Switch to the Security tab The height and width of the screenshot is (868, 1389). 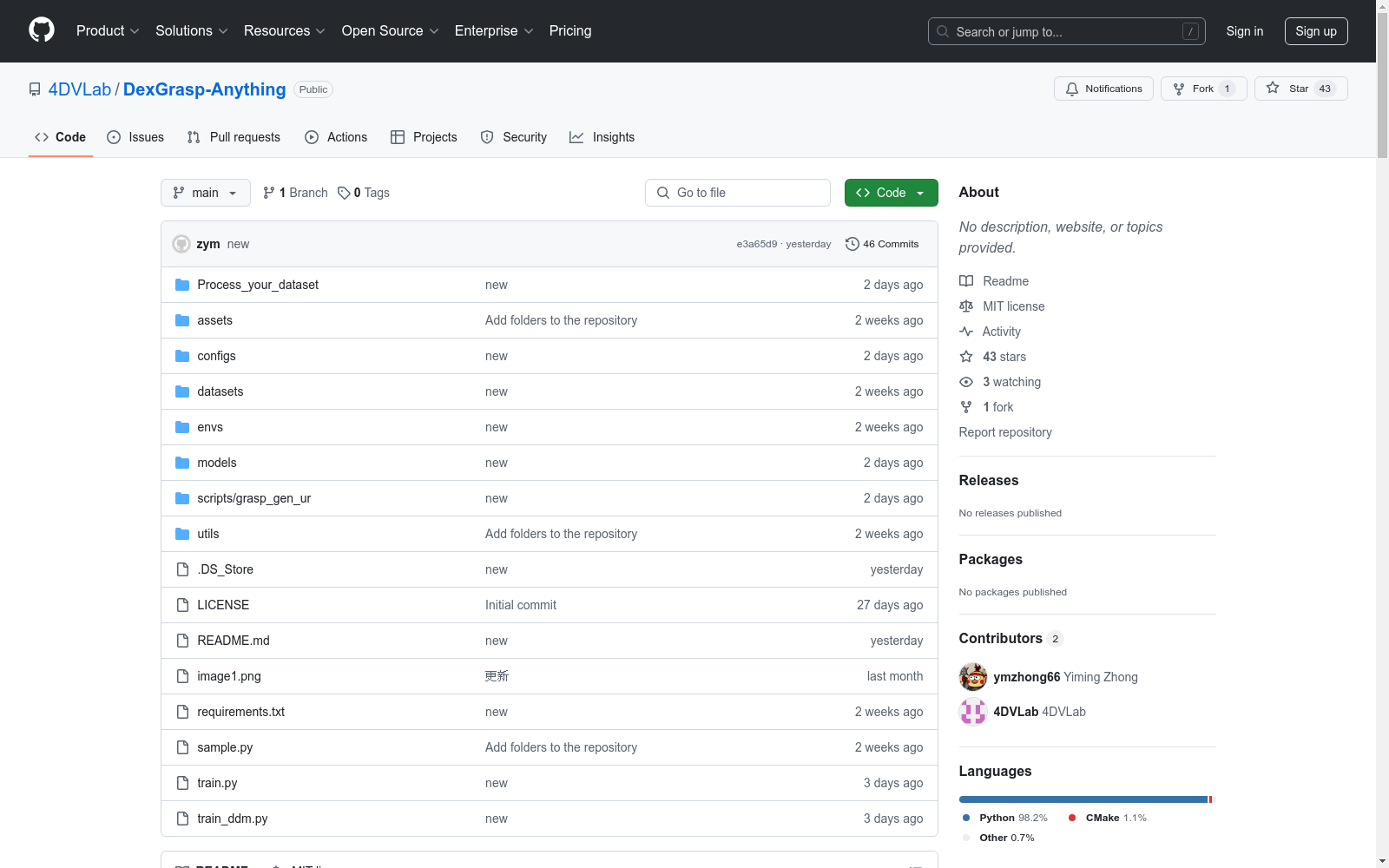pyautogui.click(x=514, y=137)
